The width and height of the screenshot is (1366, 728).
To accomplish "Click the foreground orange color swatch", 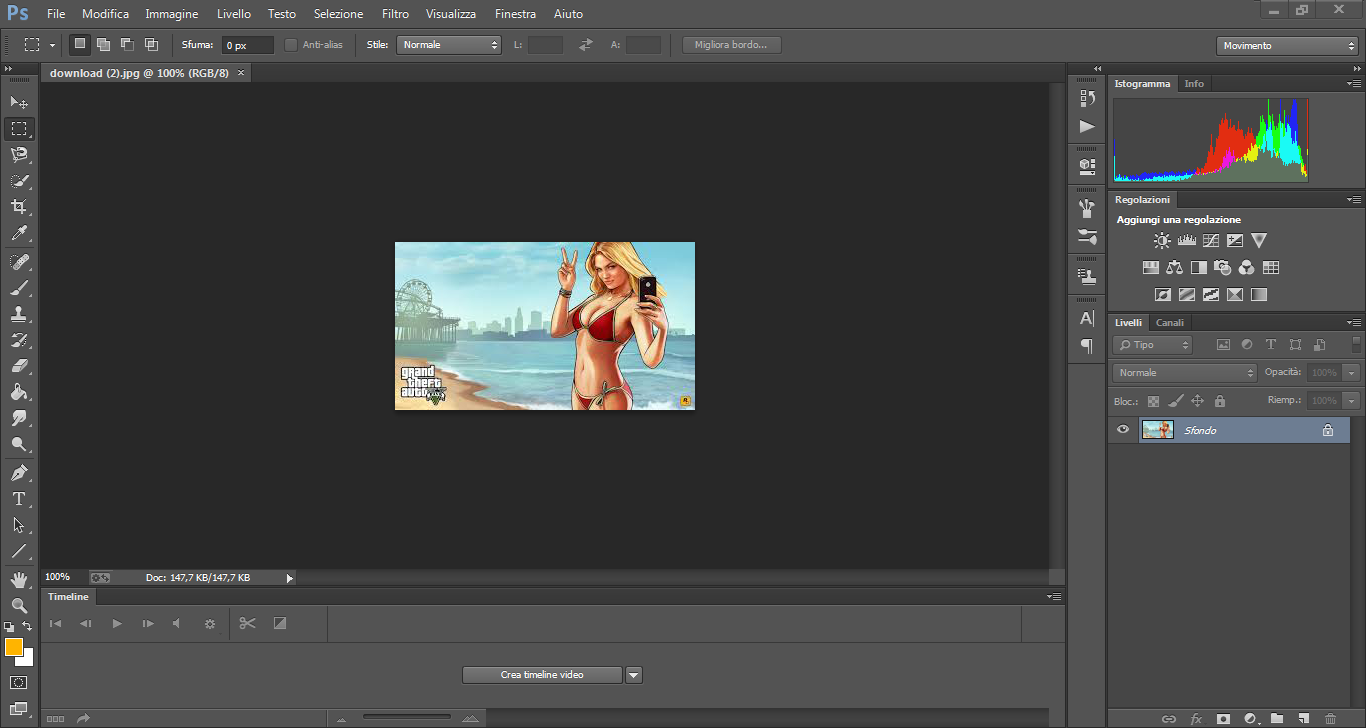I will 14,647.
